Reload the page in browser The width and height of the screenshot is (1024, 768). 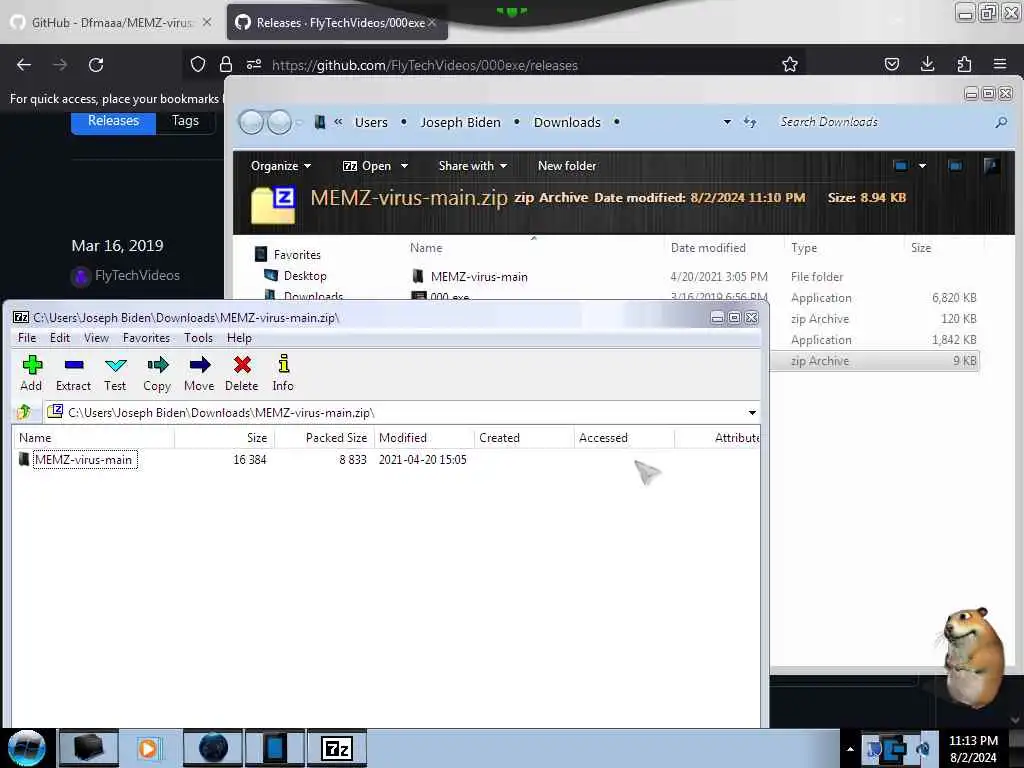tap(96, 65)
